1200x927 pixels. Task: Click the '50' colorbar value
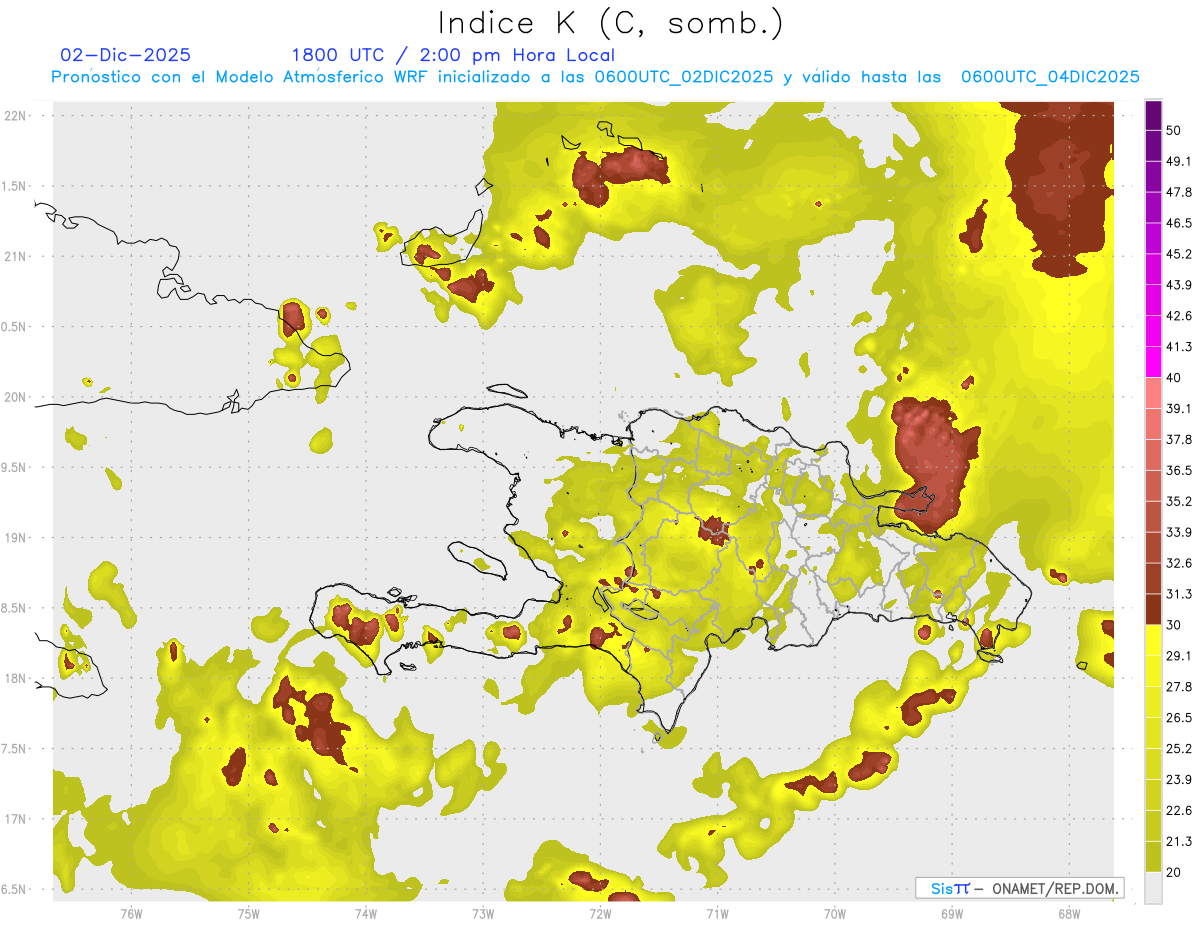coord(1175,131)
